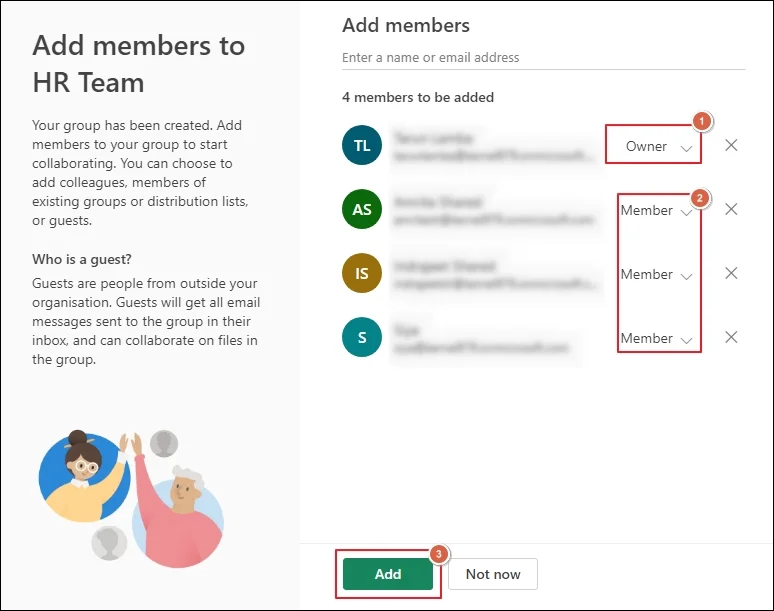Open the Owner role dropdown for TL
The image size is (774, 611).
click(x=658, y=147)
